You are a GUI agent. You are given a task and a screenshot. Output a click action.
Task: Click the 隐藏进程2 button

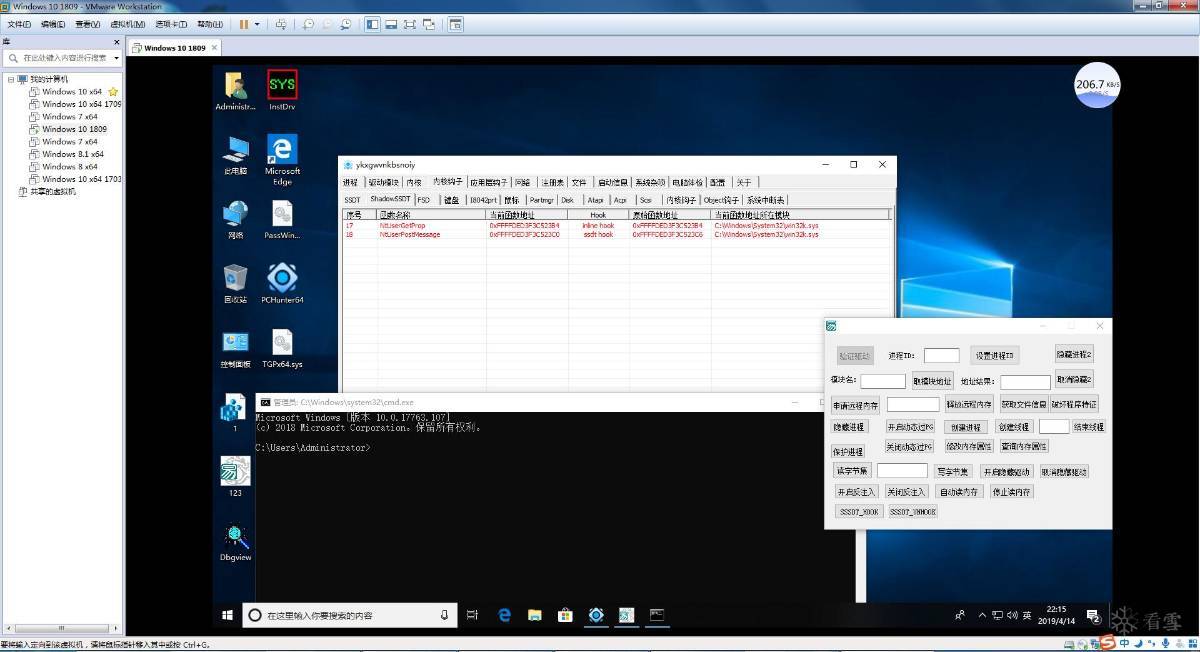pyautogui.click(x=1074, y=353)
